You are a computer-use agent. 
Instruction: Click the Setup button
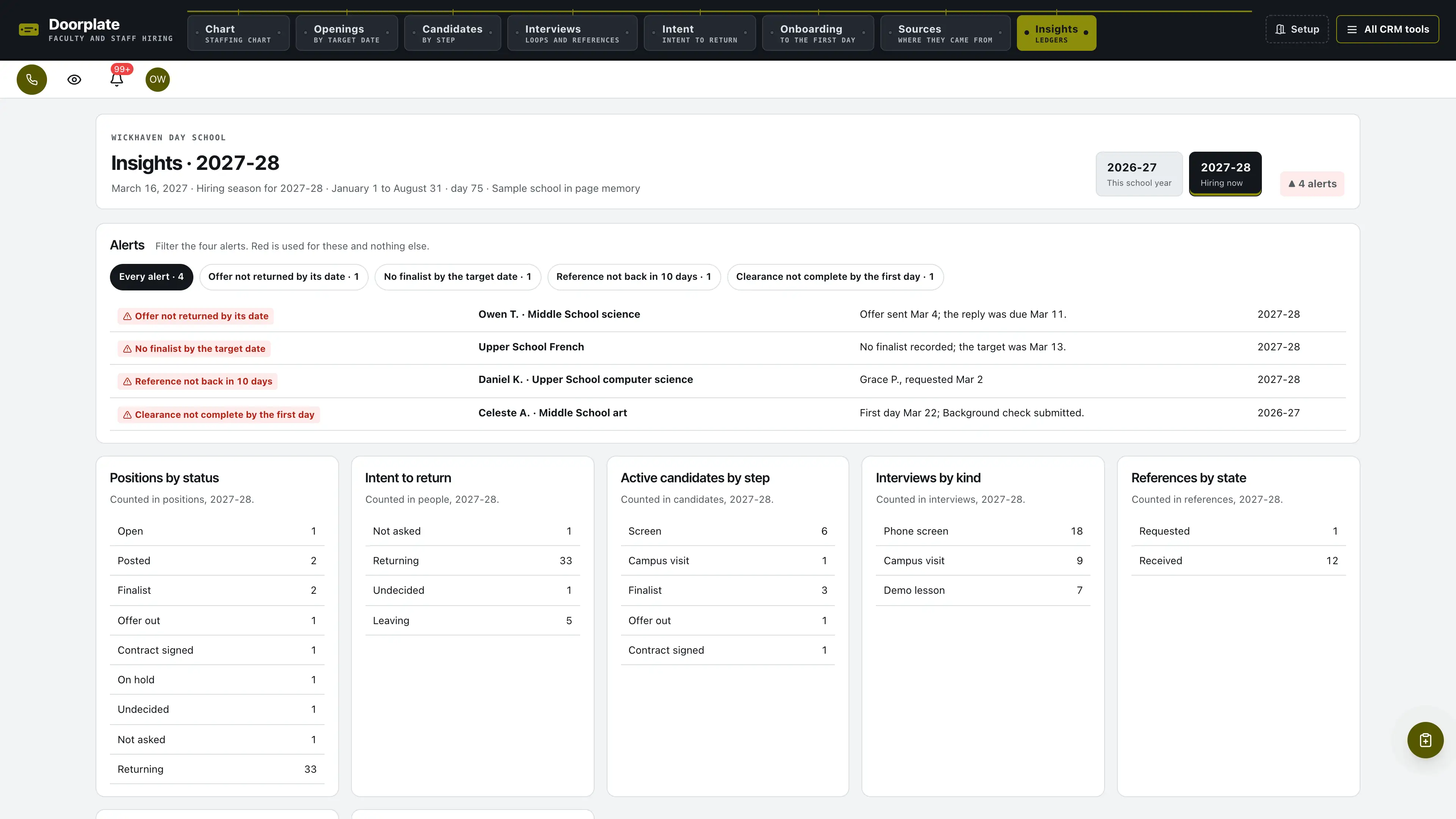click(x=1297, y=30)
